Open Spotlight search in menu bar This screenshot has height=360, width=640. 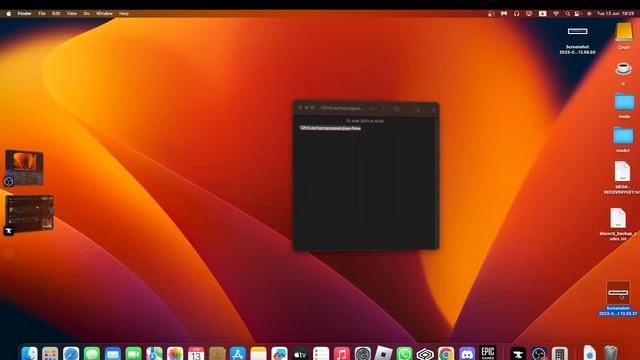point(567,13)
